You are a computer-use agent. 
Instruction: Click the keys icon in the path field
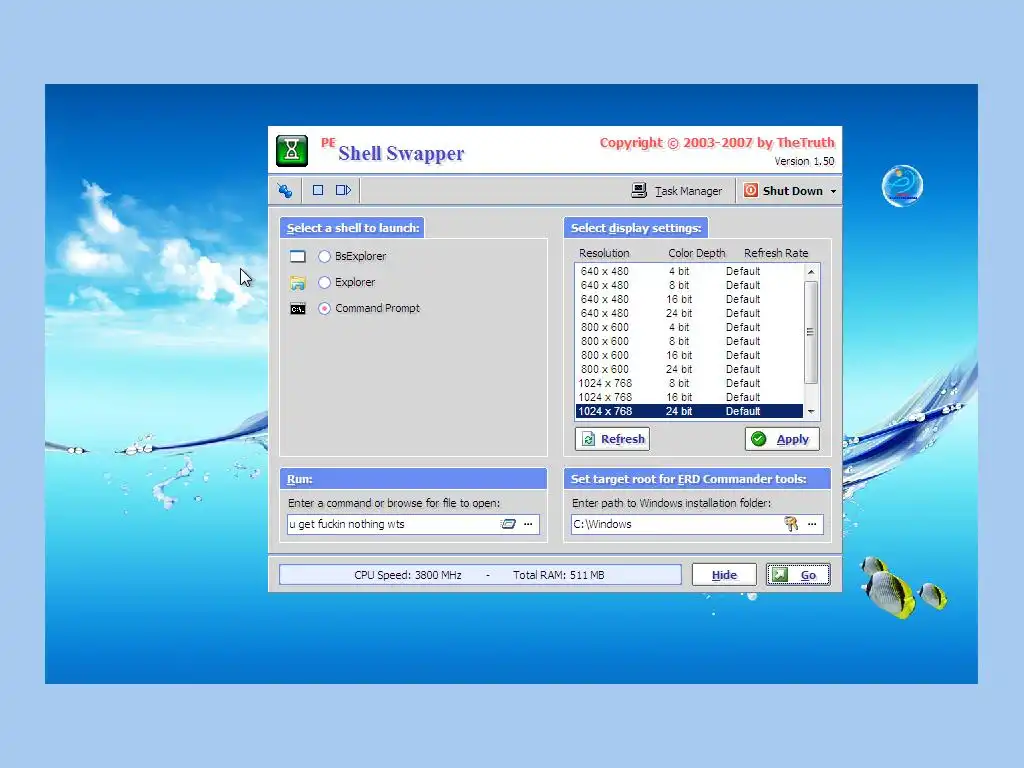(791, 524)
